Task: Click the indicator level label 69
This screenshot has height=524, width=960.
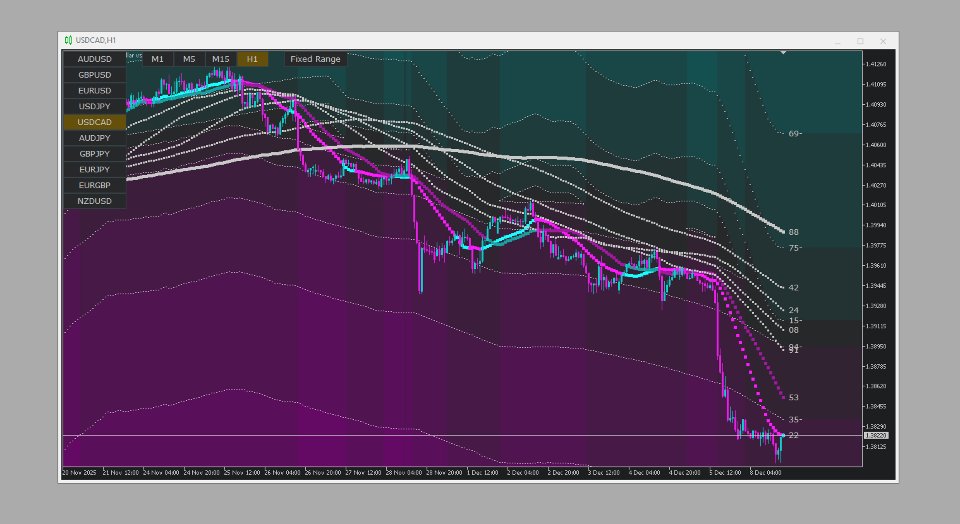Action: coord(793,133)
